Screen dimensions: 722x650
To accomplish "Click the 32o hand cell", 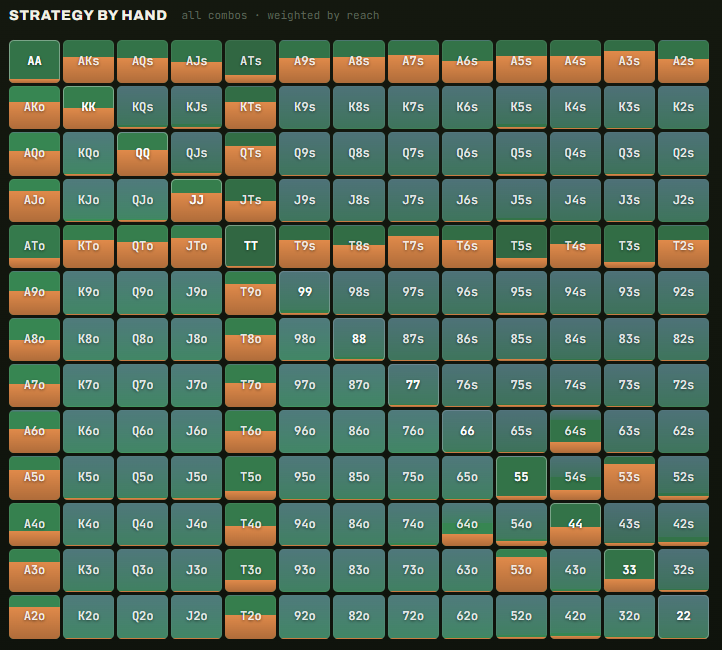I will pyautogui.click(x=629, y=616).
